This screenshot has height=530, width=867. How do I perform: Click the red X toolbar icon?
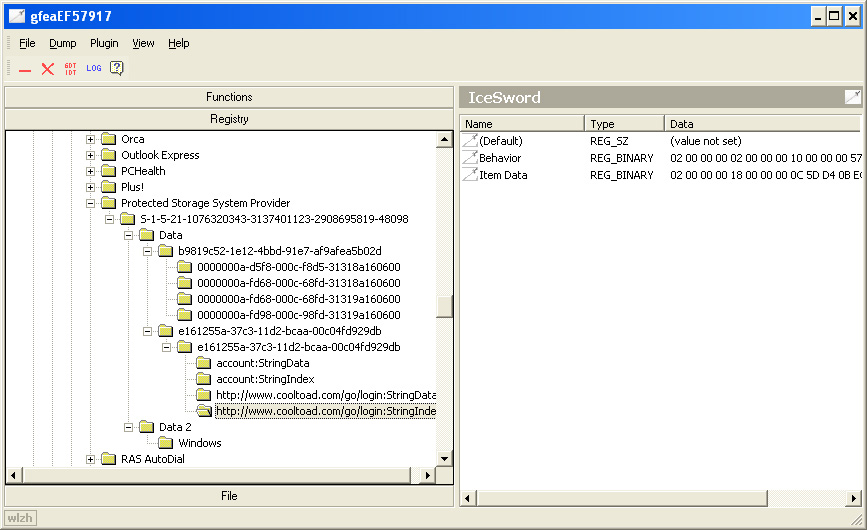48,69
